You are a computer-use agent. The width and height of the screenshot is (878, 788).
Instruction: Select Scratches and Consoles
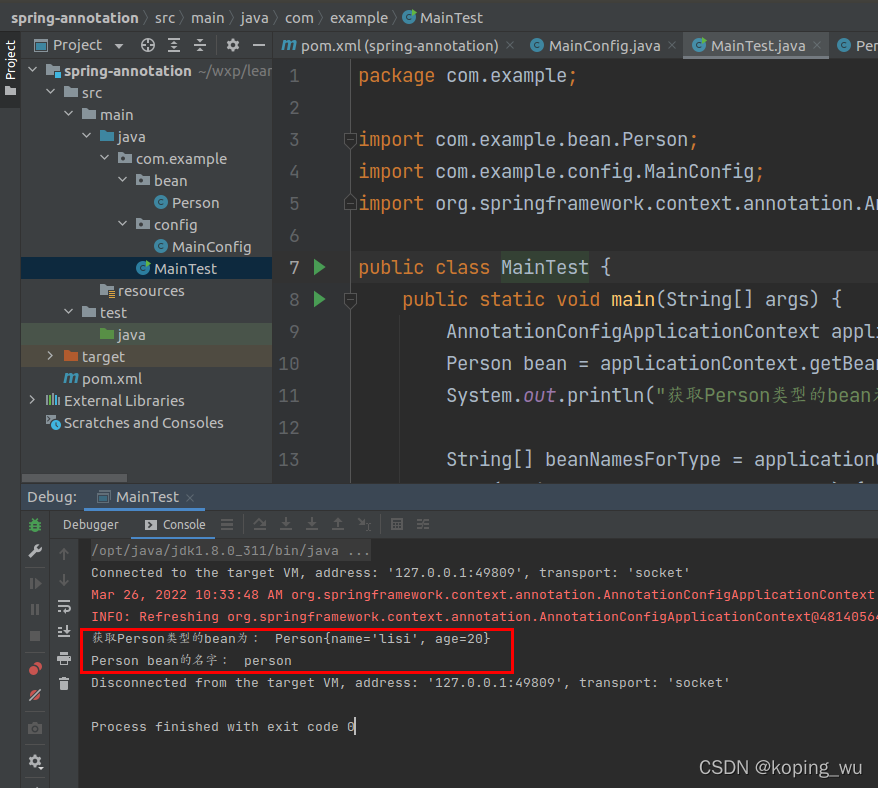tap(134, 423)
